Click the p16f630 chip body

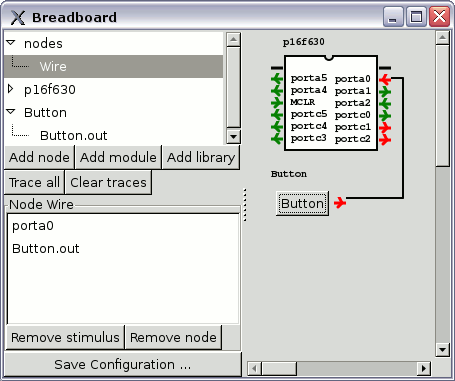coord(331,103)
